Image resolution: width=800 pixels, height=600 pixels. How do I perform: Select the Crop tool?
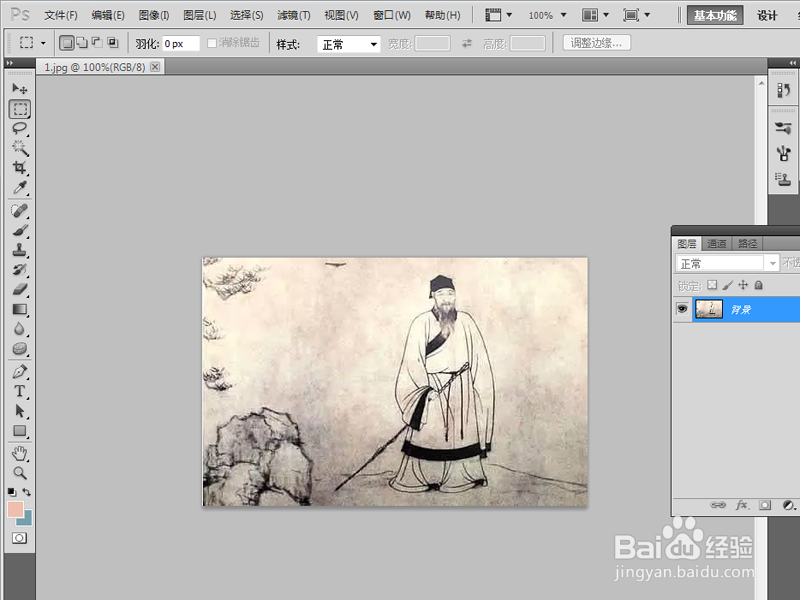[20, 167]
